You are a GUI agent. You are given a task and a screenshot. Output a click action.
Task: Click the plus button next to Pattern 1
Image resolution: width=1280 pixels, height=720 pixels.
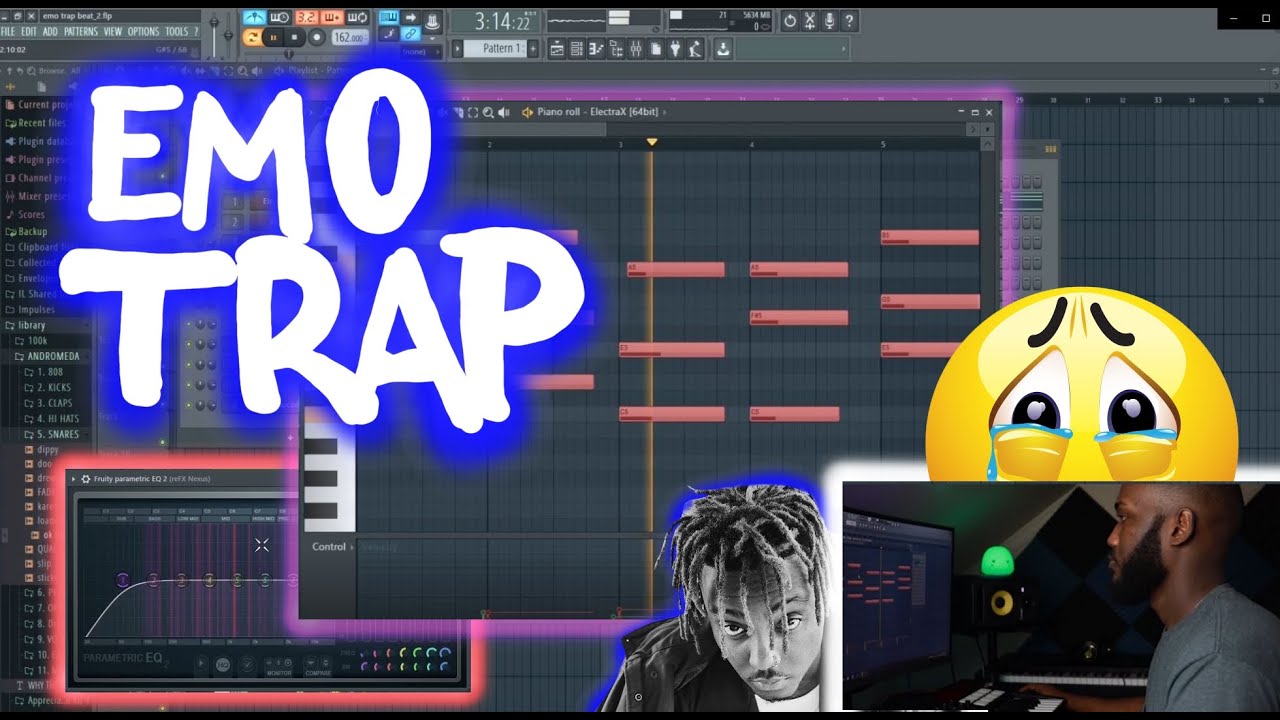click(x=532, y=49)
